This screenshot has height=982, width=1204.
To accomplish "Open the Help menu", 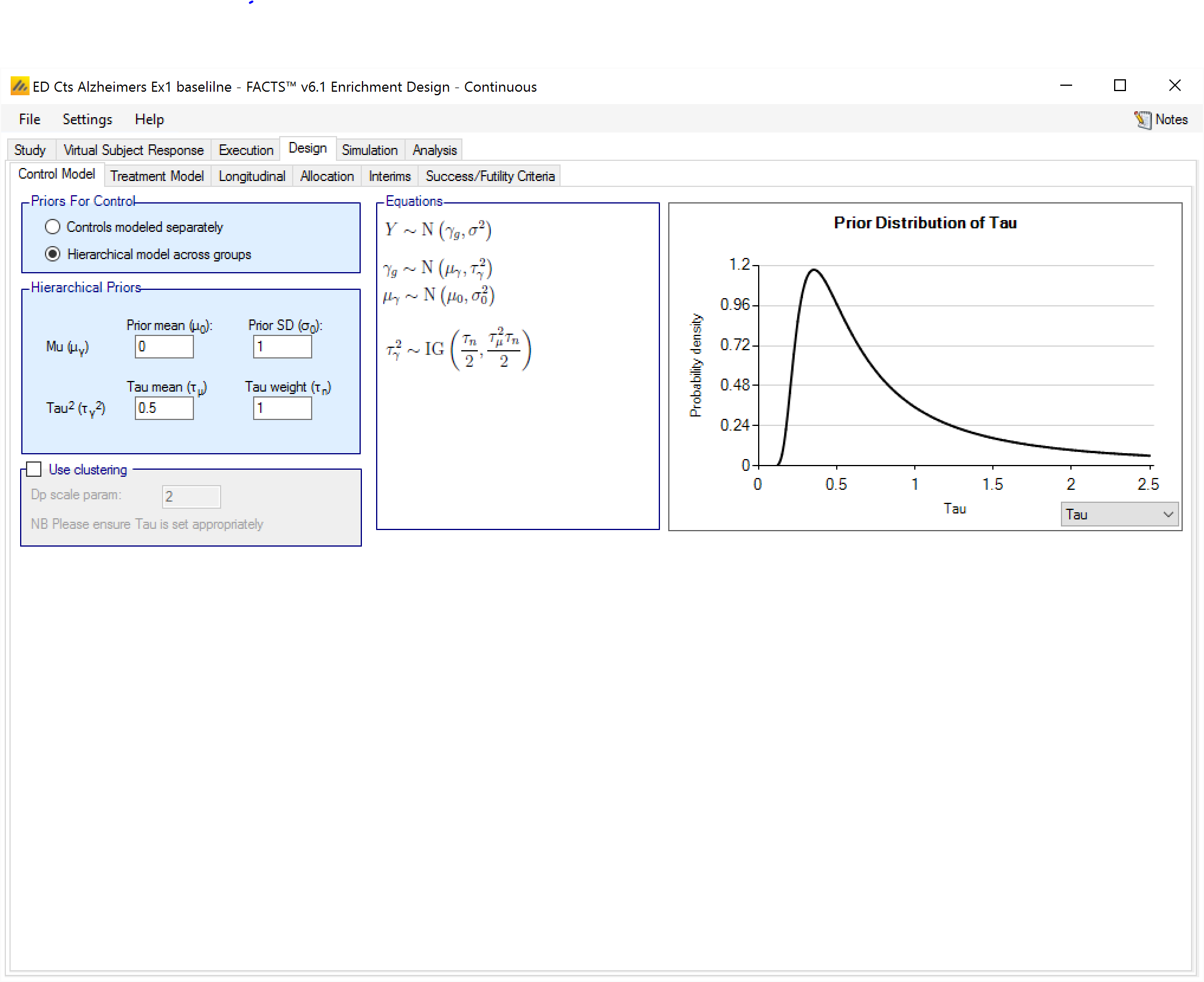I will point(149,119).
